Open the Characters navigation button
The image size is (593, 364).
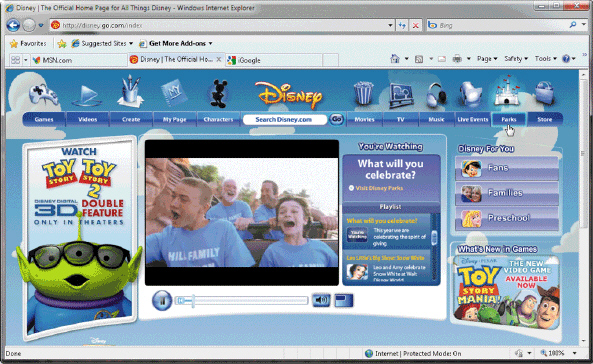[218, 119]
